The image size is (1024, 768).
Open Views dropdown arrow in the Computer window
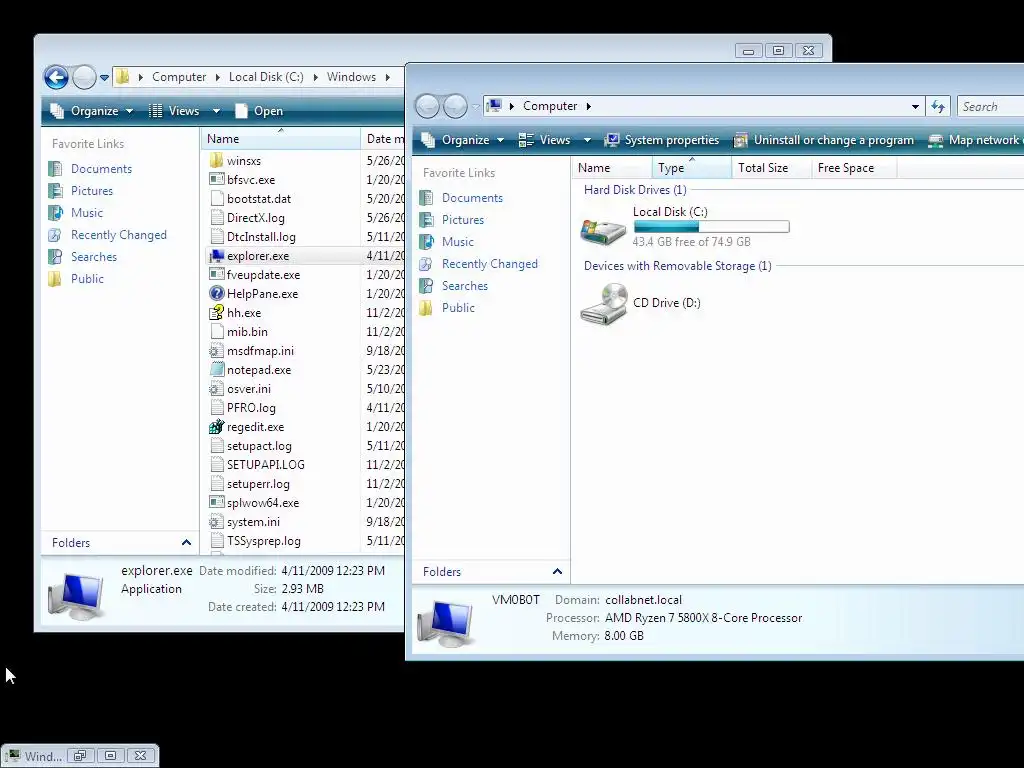(x=587, y=140)
